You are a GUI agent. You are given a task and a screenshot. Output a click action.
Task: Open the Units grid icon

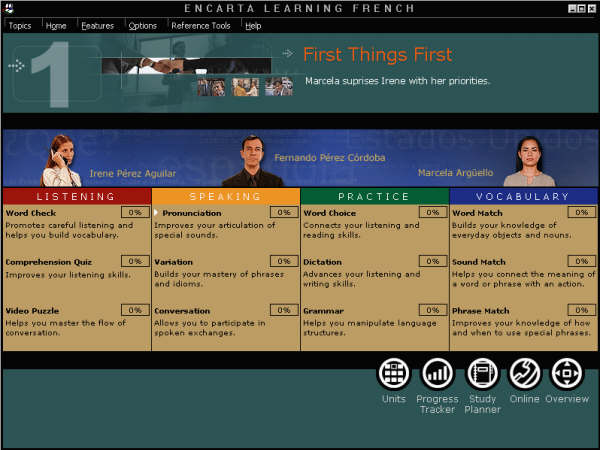pyautogui.click(x=394, y=373)
